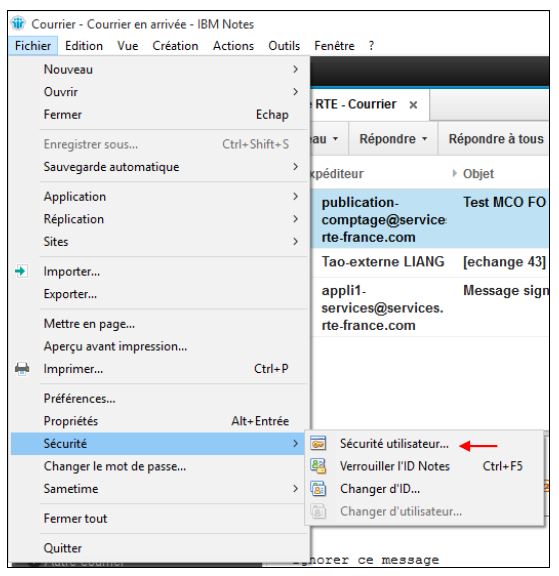Close the RTE - Courrier tab
The image size is (559, 576).
pyautogui.click(x=413, y=105)
